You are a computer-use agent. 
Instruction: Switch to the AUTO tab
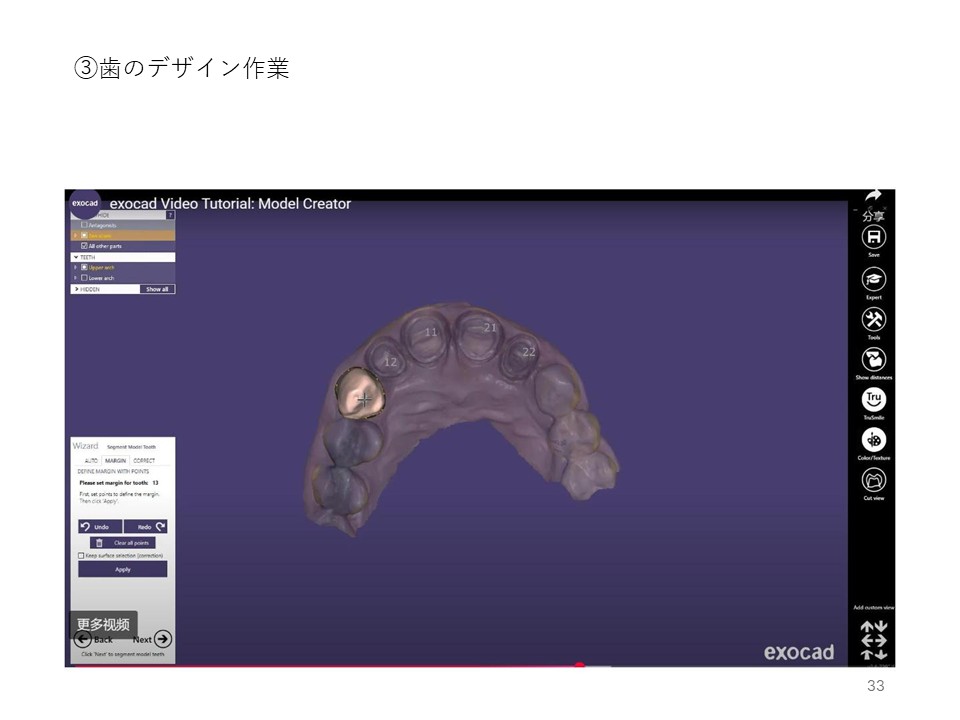91,460
